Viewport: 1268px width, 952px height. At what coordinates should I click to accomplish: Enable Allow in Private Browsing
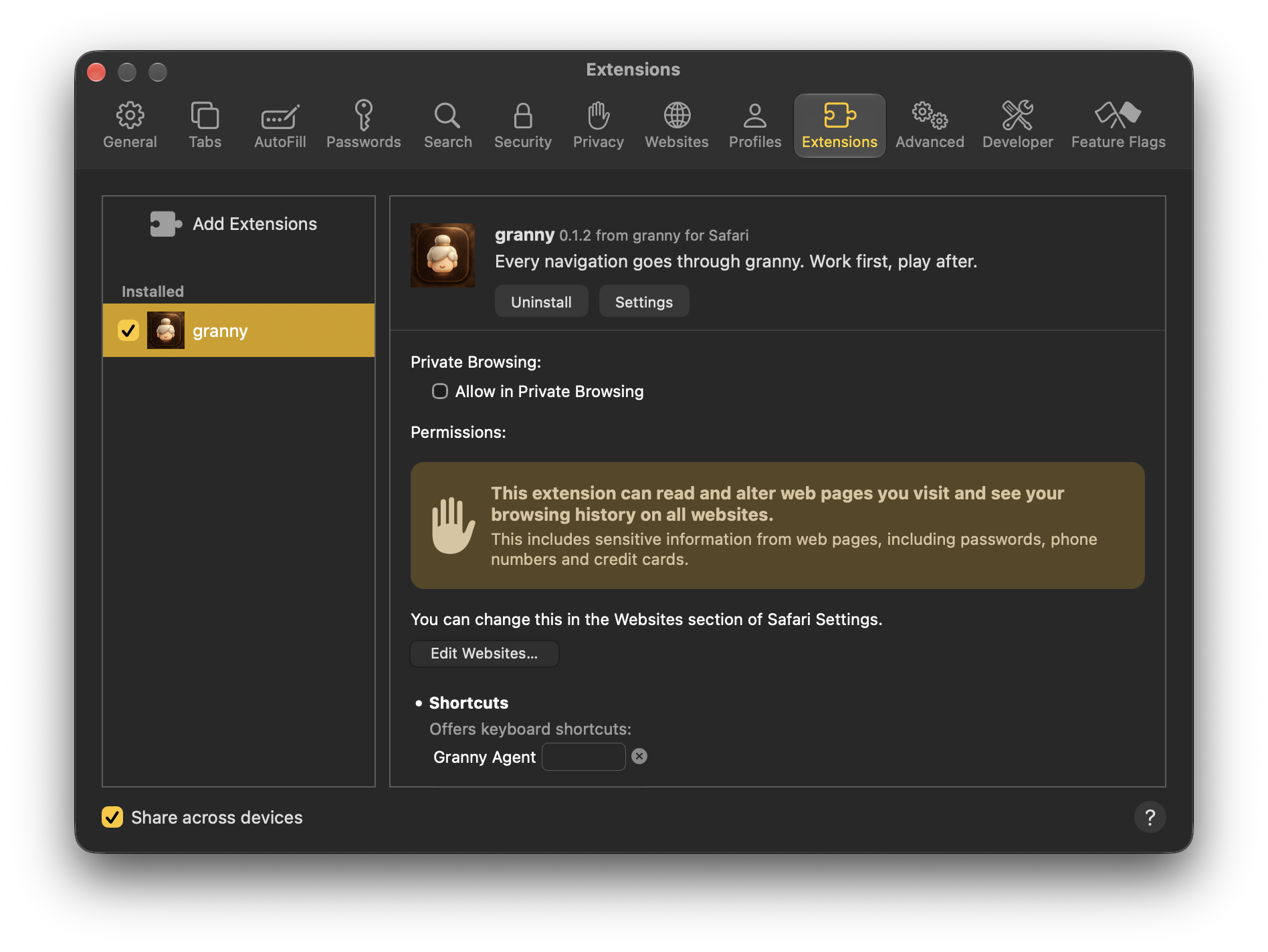439,391
